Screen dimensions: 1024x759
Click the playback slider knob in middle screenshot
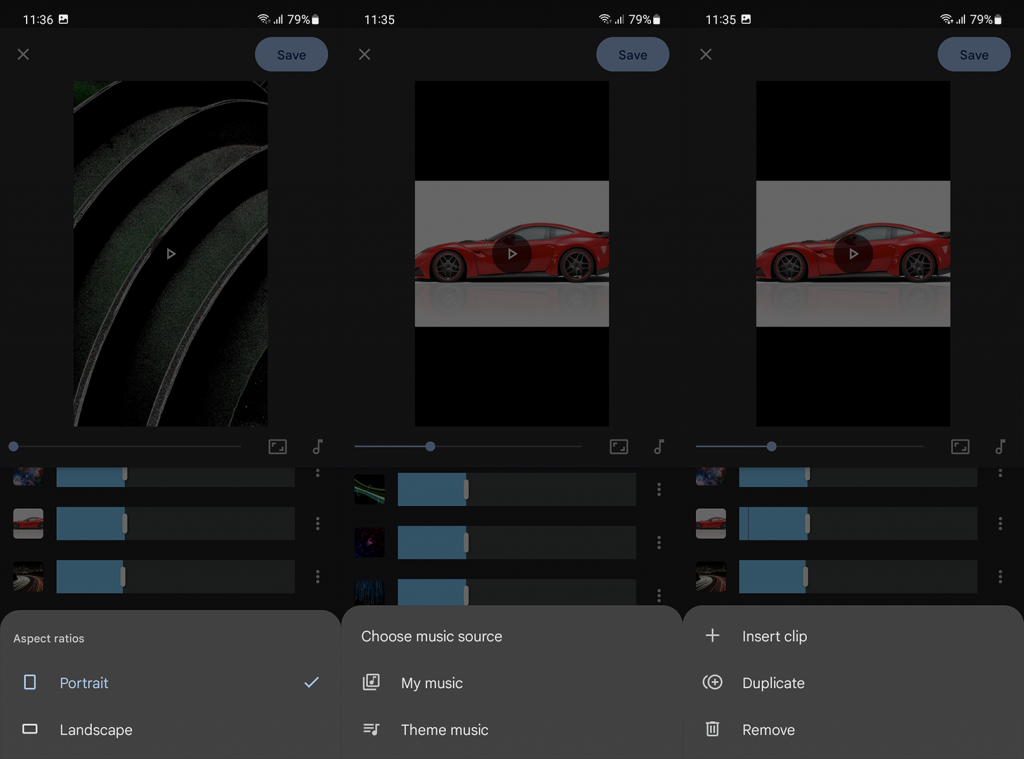pyautogui.click(x=430, y=447)
